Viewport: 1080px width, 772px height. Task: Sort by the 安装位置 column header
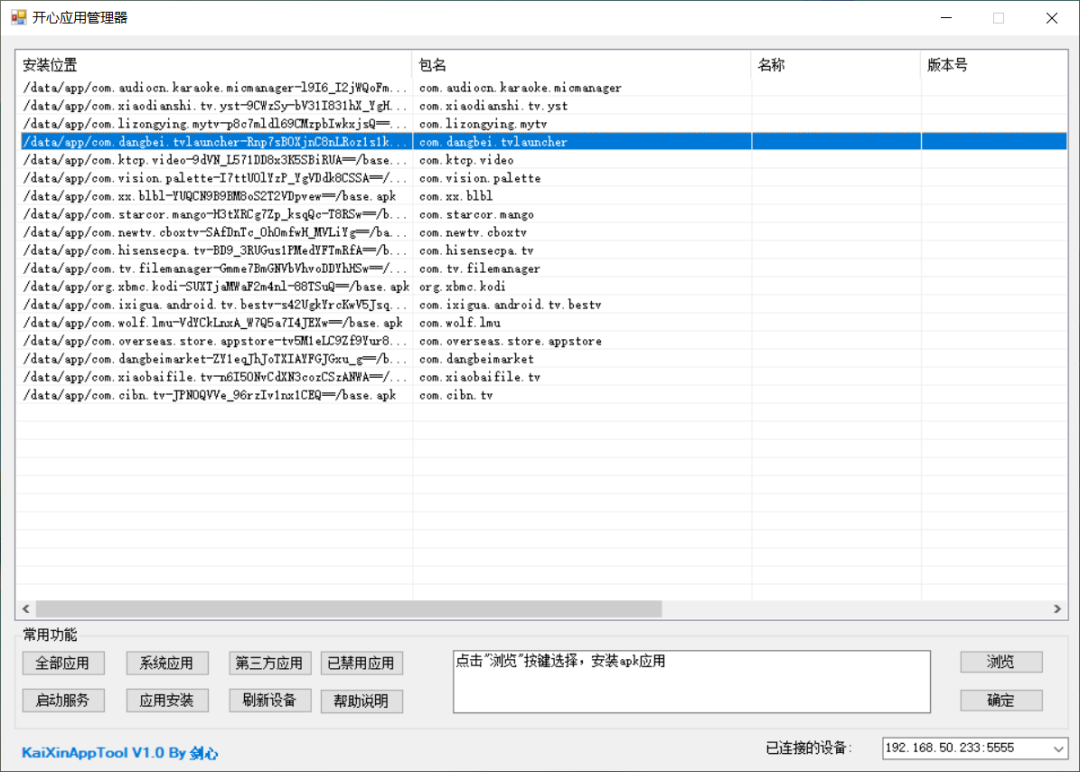[x=214, y=65]
